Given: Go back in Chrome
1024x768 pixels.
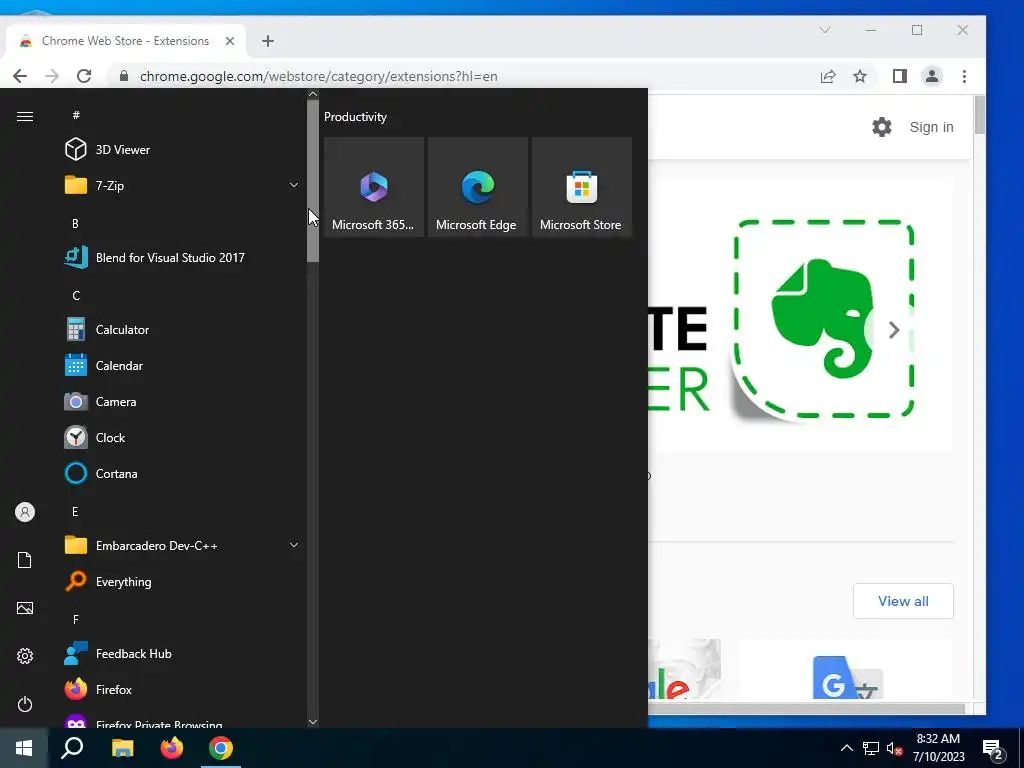Looking at the screenshot, I should (20, 76).
